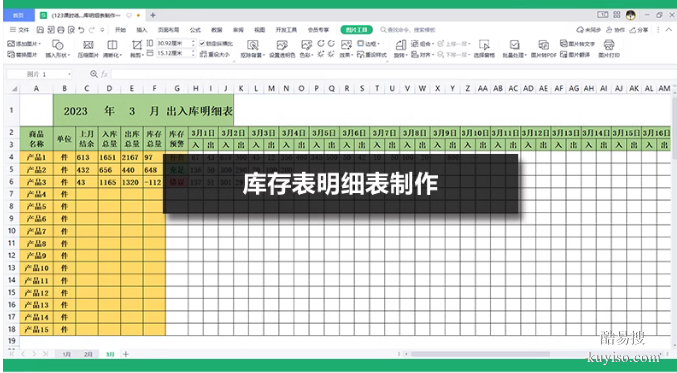Image resolution: width=677 pixels, height=373 pixels.
Task: Click the search commands box 查找命令
Action: click(408, 30)
